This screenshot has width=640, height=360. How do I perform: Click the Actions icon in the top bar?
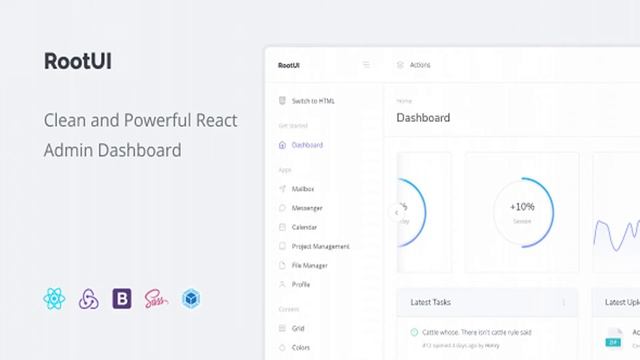tap(400, 65)
